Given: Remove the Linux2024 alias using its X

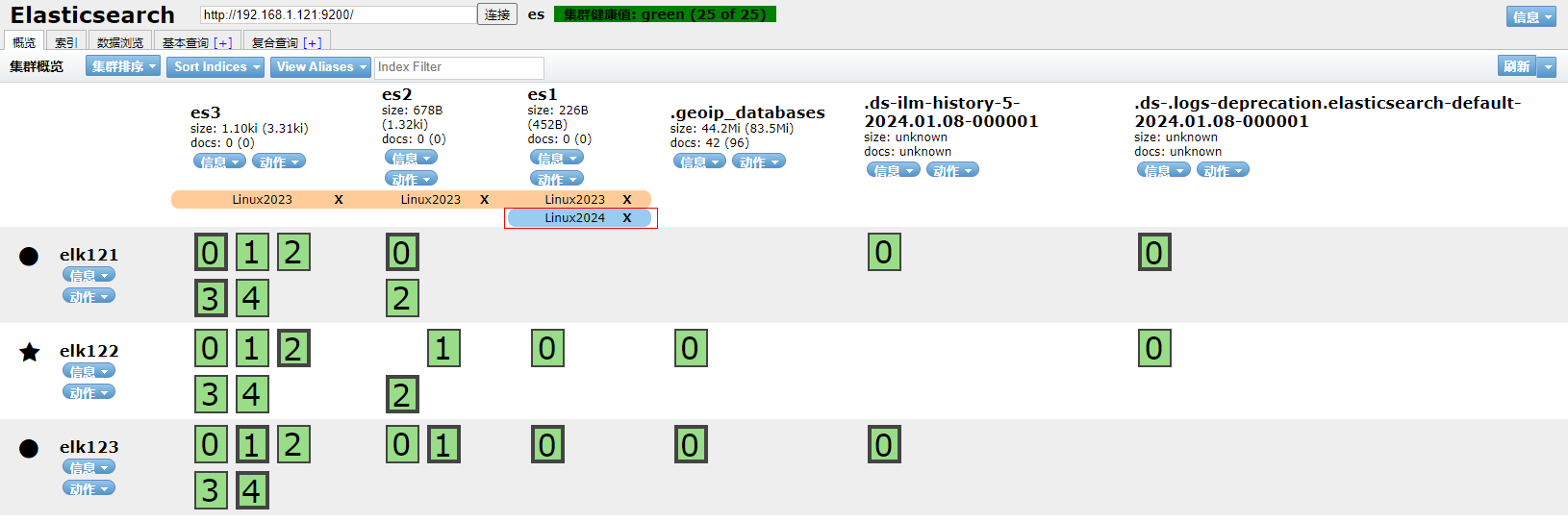Looking at the screenshot, I should (627, 218).
